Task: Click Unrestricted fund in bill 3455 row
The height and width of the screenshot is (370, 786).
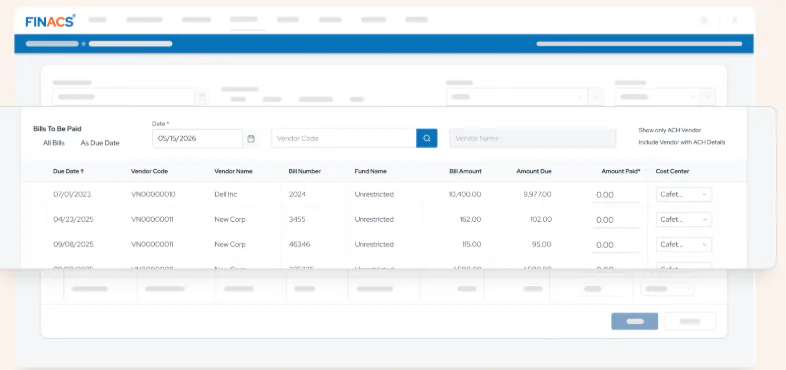Action: 374,220
